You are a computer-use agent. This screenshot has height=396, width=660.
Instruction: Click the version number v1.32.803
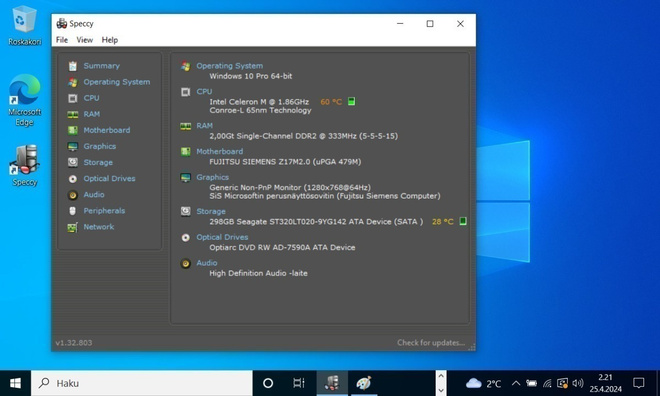point(74,343)
